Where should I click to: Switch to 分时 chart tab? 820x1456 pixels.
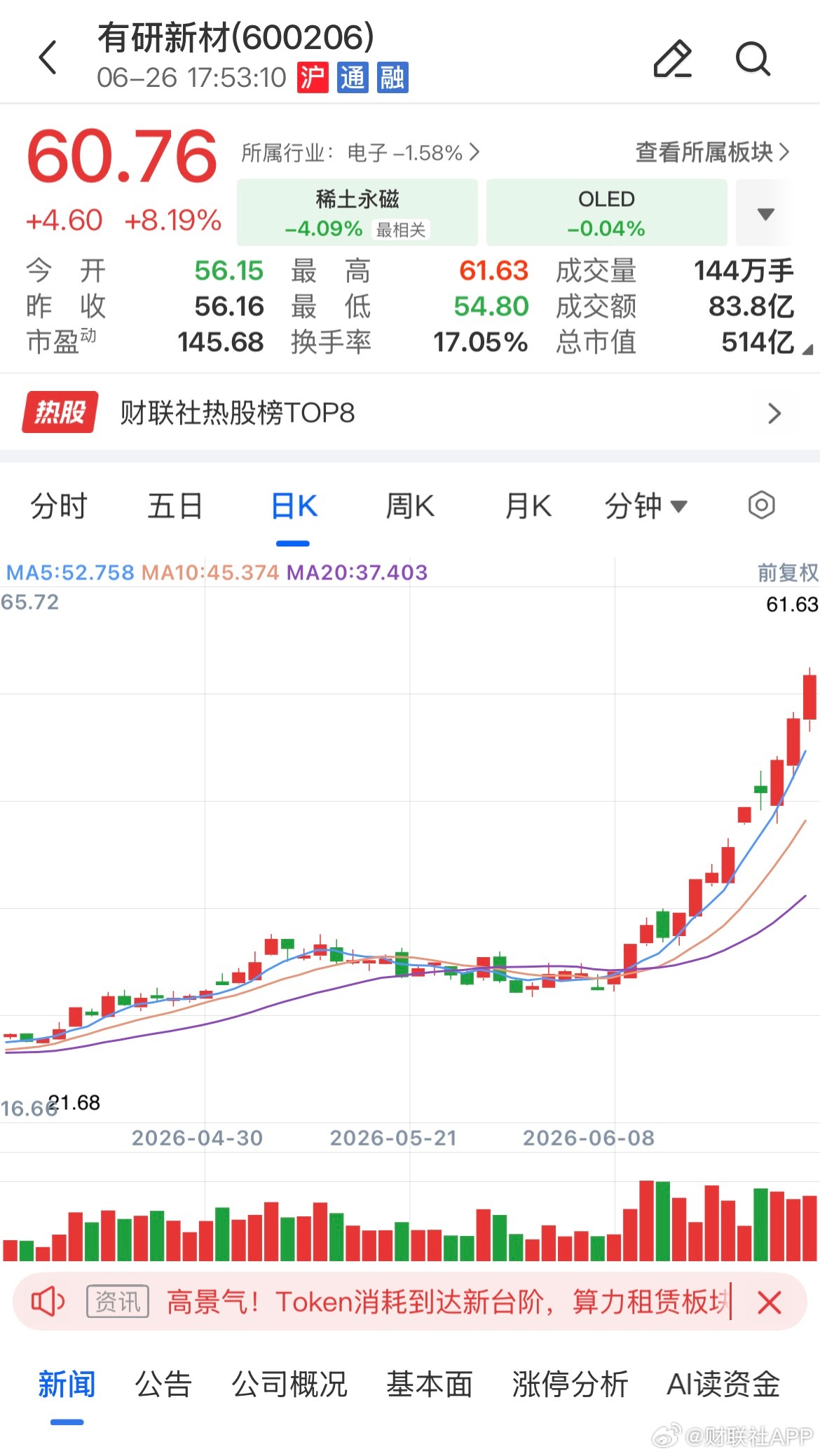click(x=59, y=506)
